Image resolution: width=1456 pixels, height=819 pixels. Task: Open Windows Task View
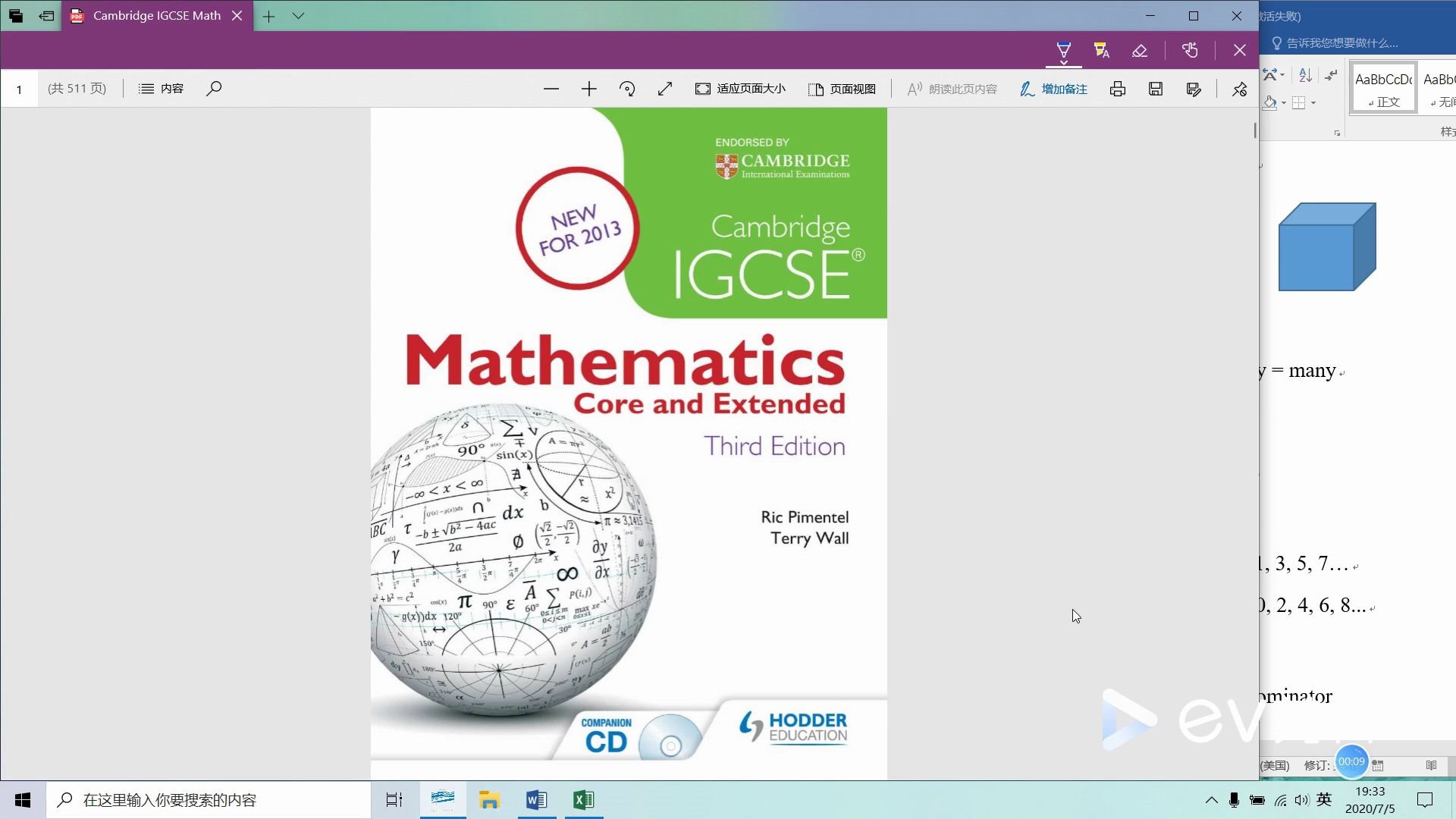[x=394, y=800]
